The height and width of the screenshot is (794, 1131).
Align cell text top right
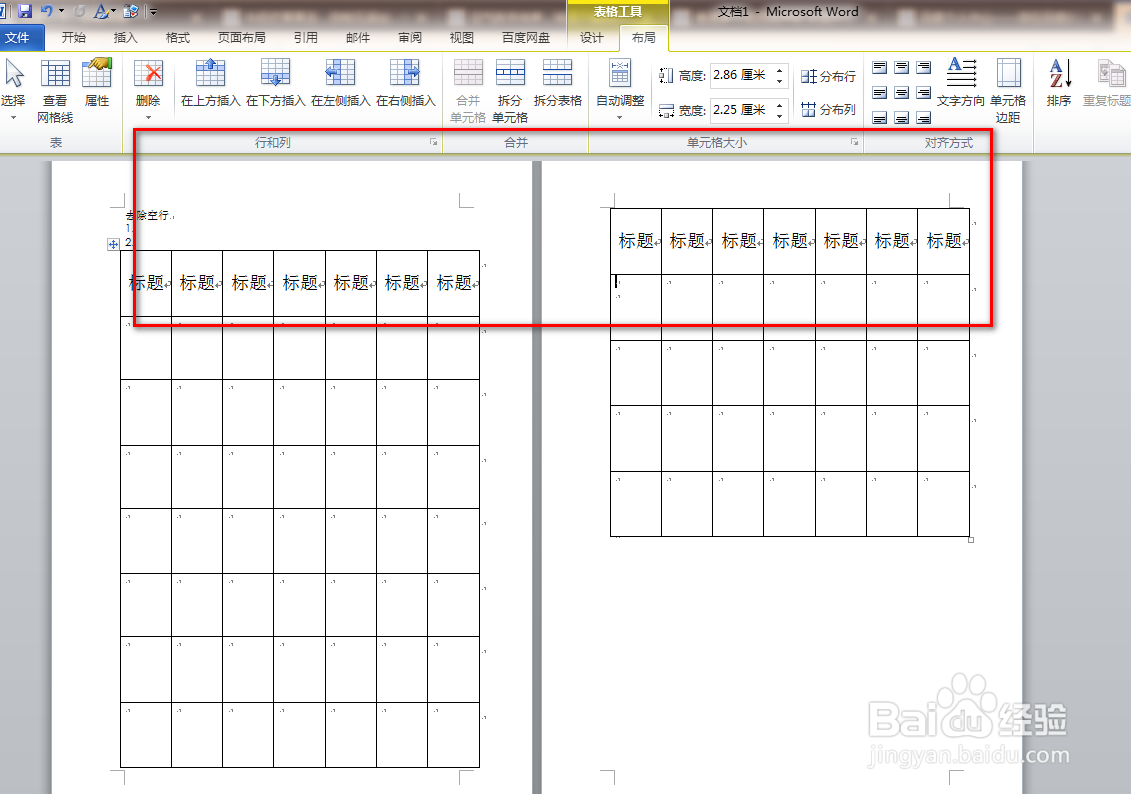[924, 68]
